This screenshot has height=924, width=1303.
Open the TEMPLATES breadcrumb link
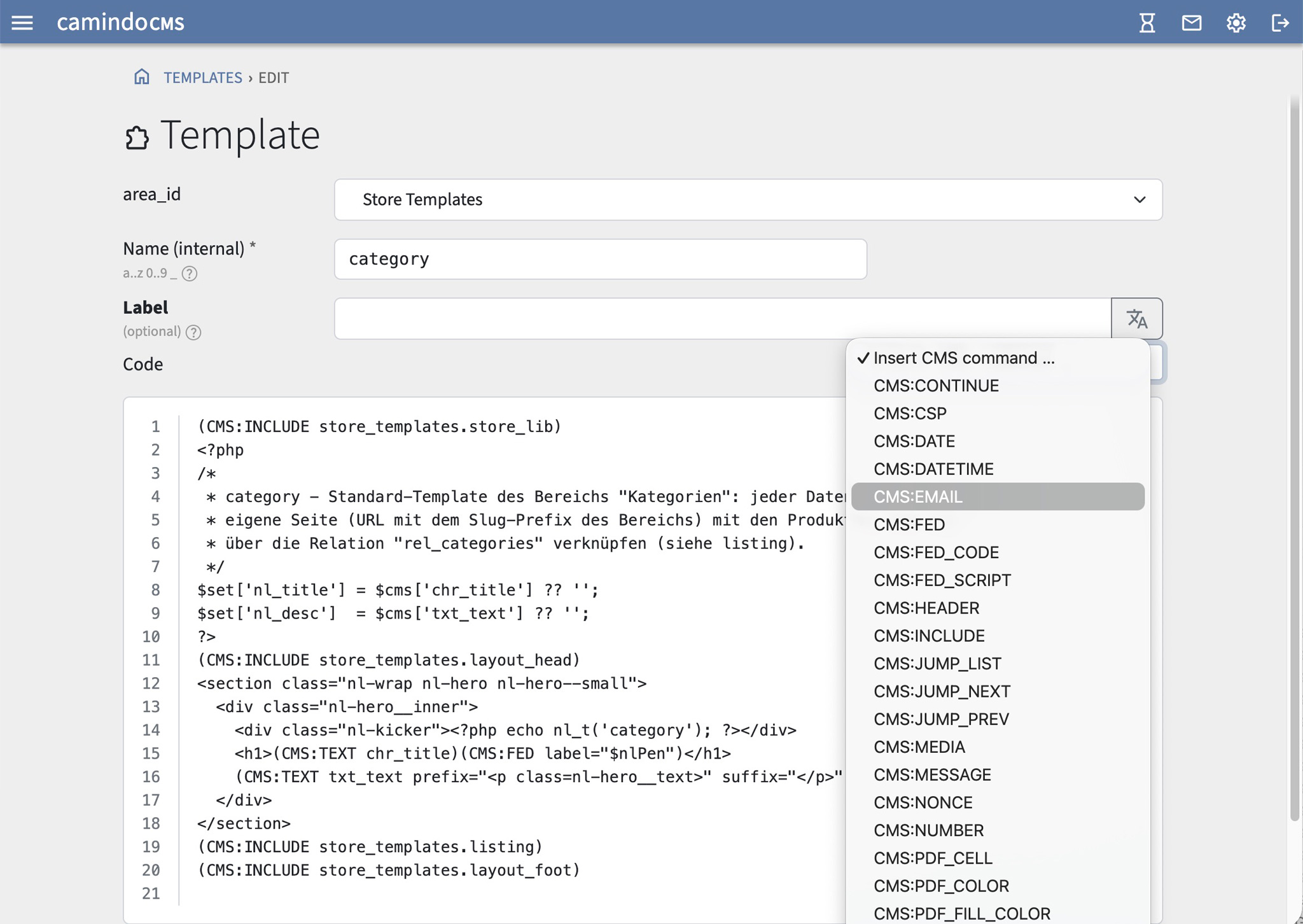click(x=203, y=78)
